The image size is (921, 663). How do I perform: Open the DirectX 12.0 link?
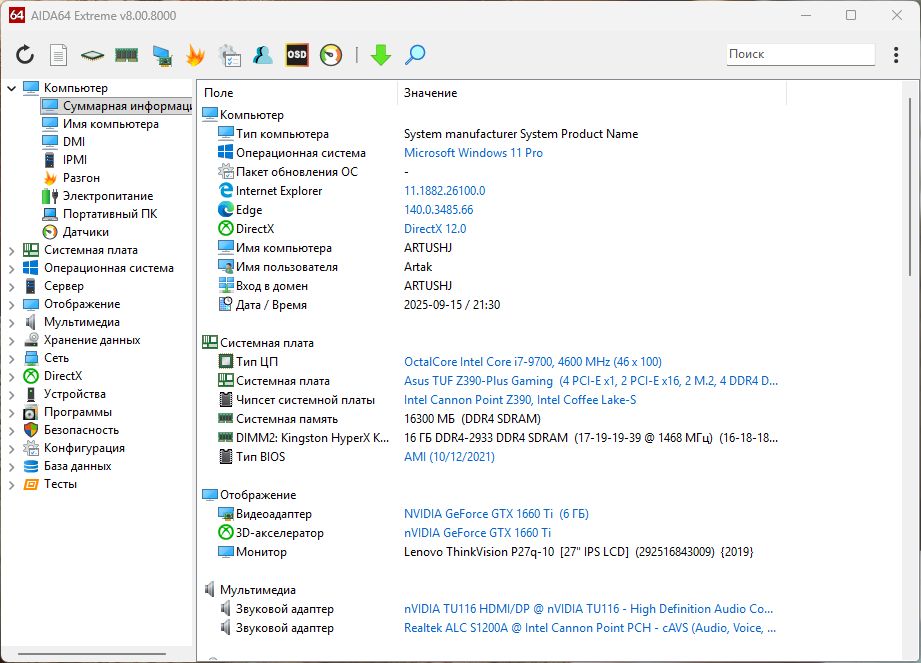(435, 229)
